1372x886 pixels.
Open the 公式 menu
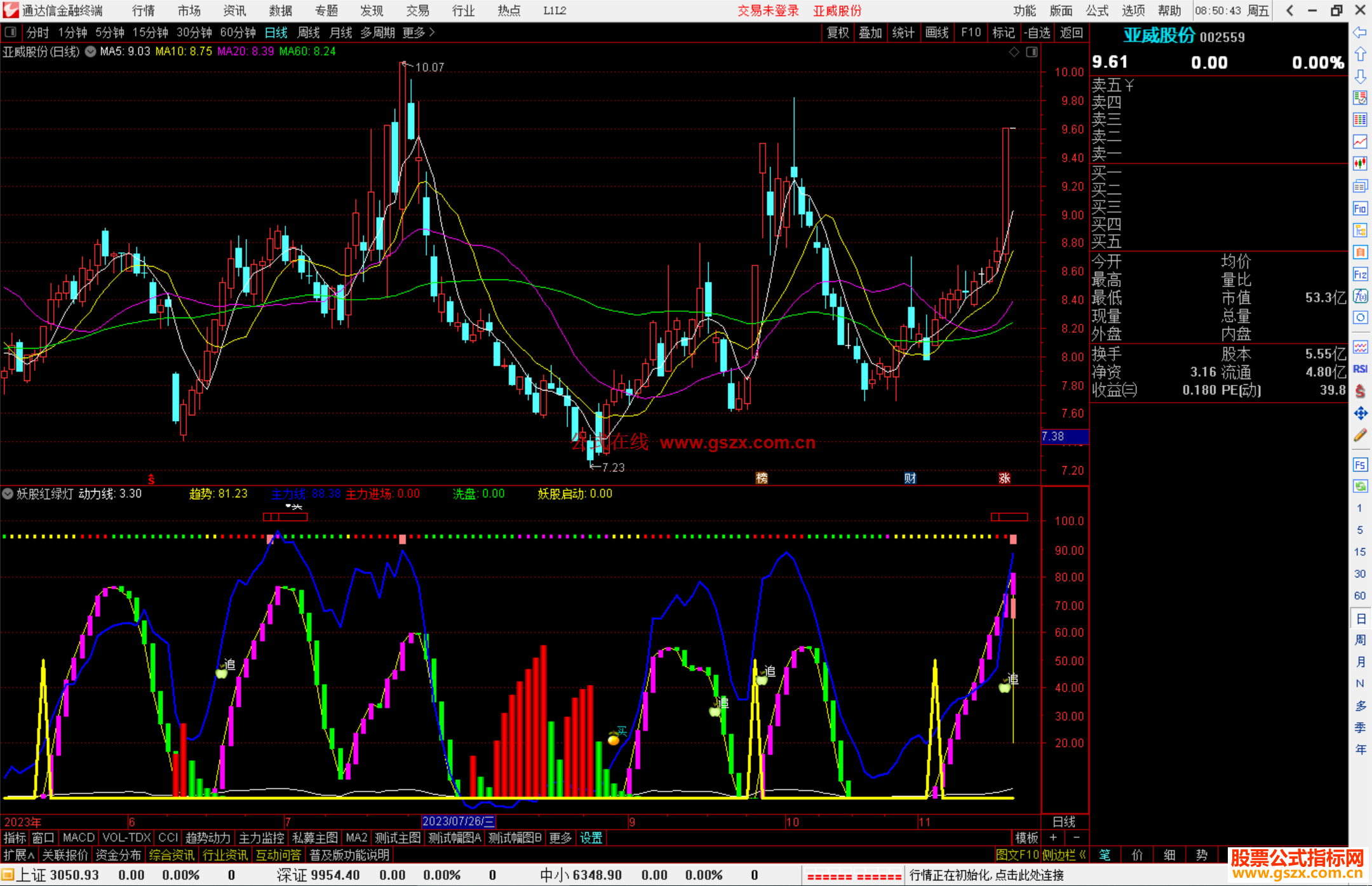point(1097,11)
